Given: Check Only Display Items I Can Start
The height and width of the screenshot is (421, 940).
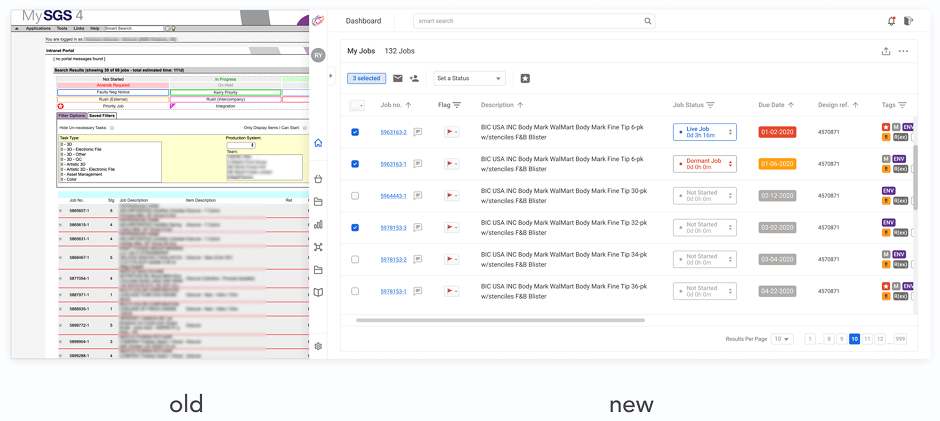Looking at the screenshot, I should (x=305, y=128).
